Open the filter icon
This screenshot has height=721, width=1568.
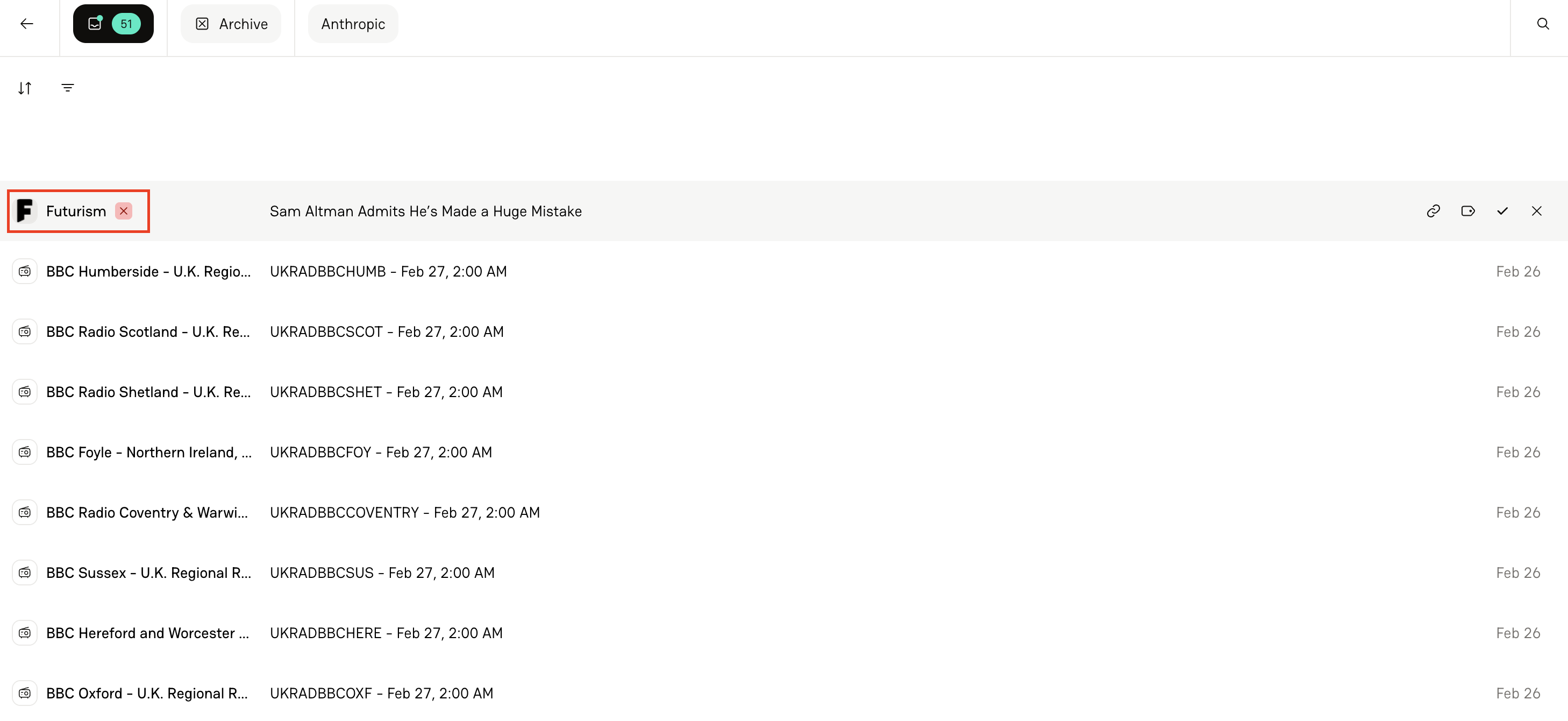68,88
